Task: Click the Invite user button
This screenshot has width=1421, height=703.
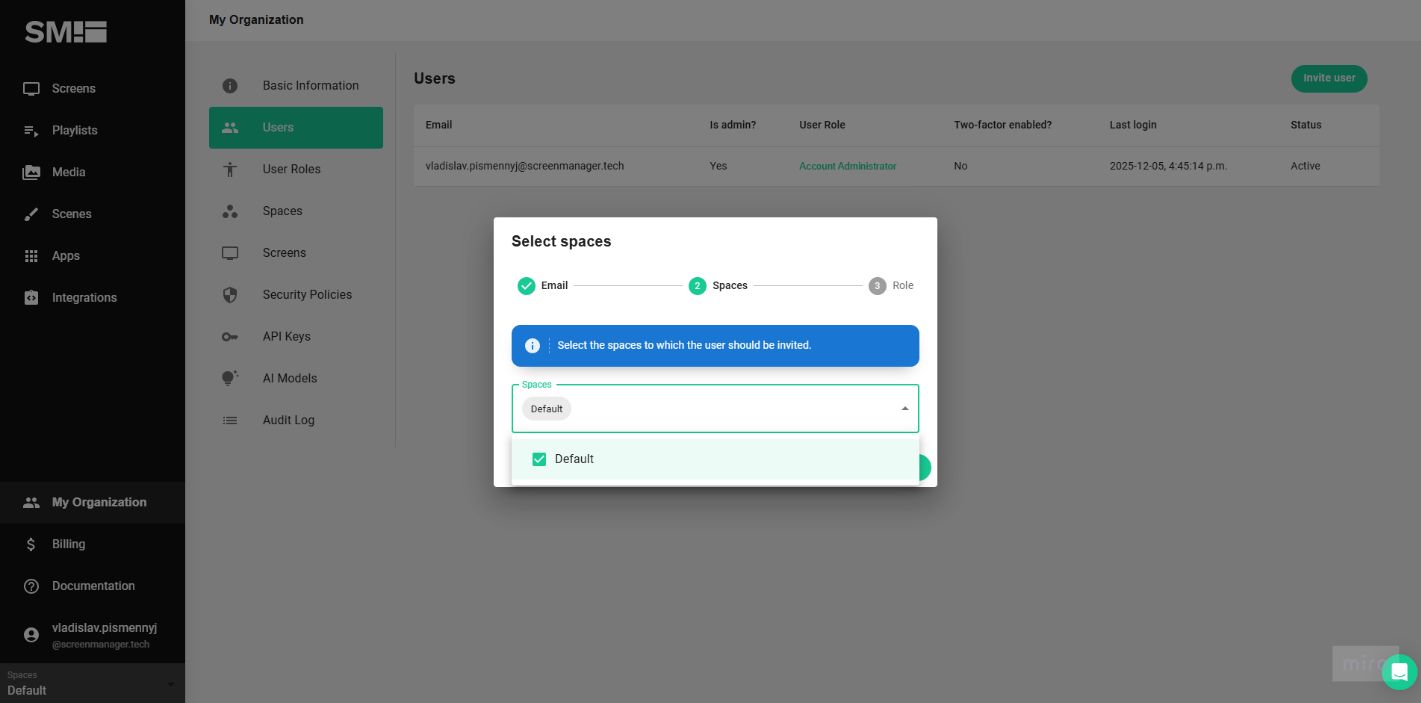Action: coord(1329,78)
